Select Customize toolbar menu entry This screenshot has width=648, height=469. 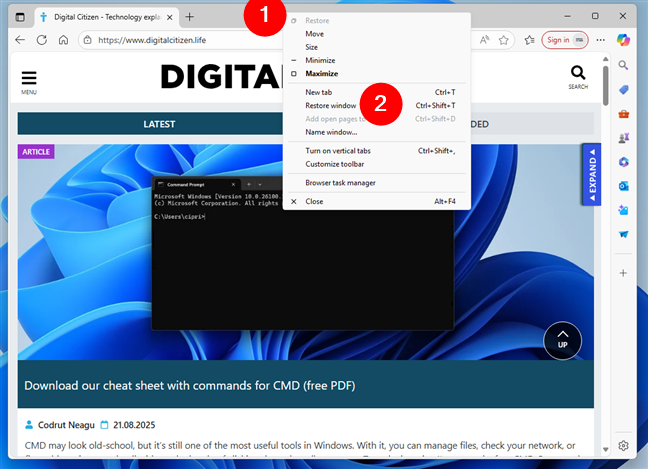377,164
